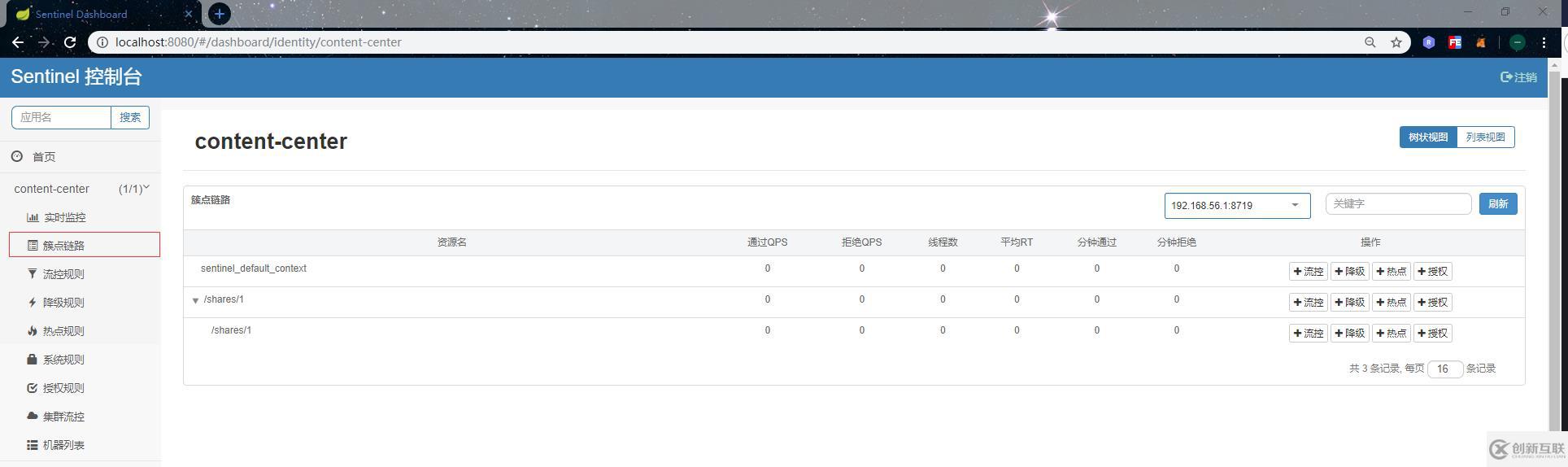Click the Sentinel 控制台 title
Viewport: 1568px width, 467px height.
[76, 76]
